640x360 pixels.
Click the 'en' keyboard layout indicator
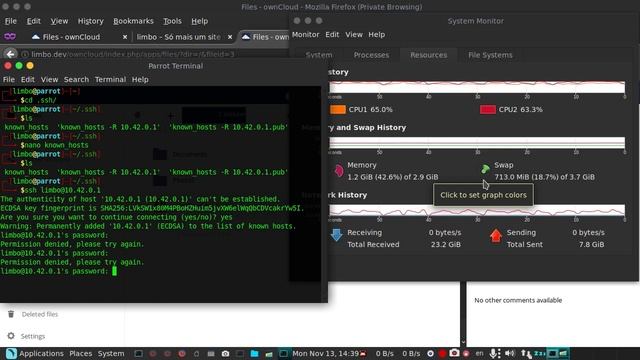tap(480, 353)
